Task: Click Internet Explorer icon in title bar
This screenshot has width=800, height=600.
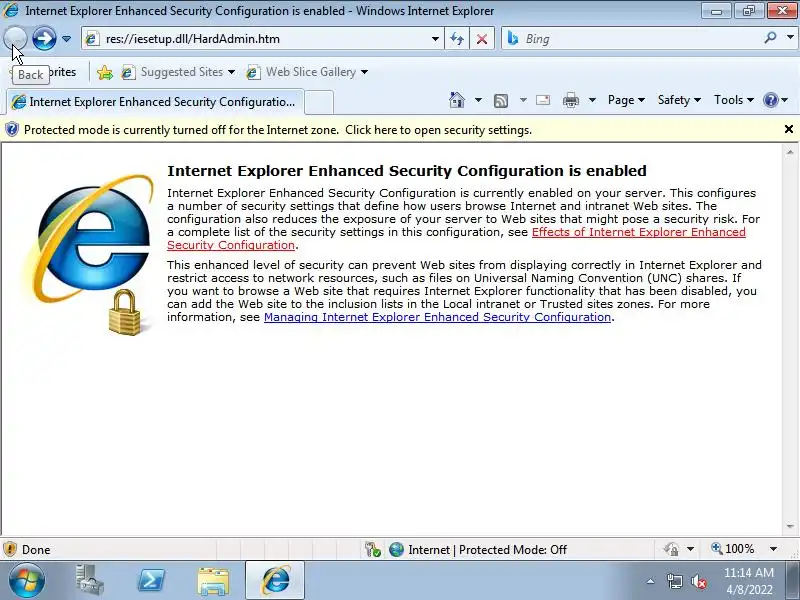Action: (11, 10)
